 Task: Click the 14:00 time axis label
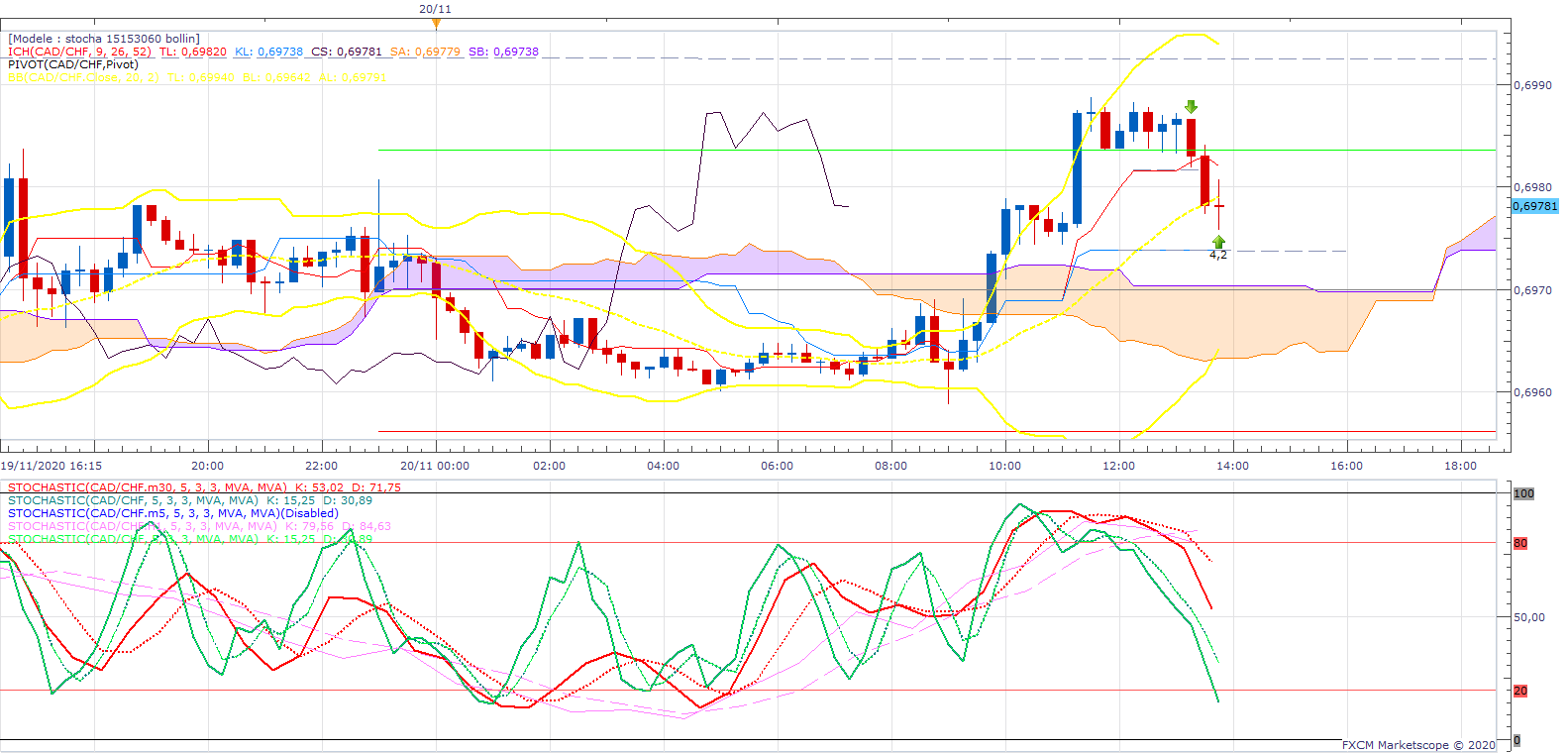click(x=1232, y=466)
